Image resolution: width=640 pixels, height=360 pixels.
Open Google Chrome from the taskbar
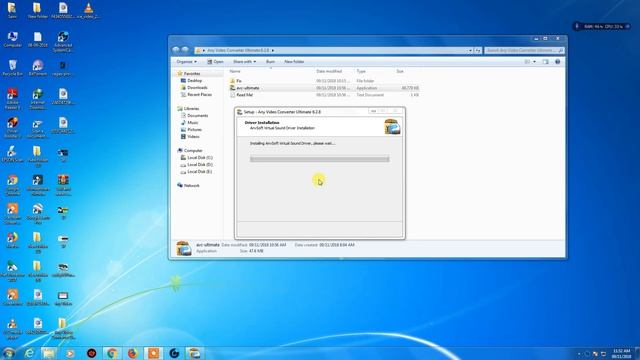112,353
